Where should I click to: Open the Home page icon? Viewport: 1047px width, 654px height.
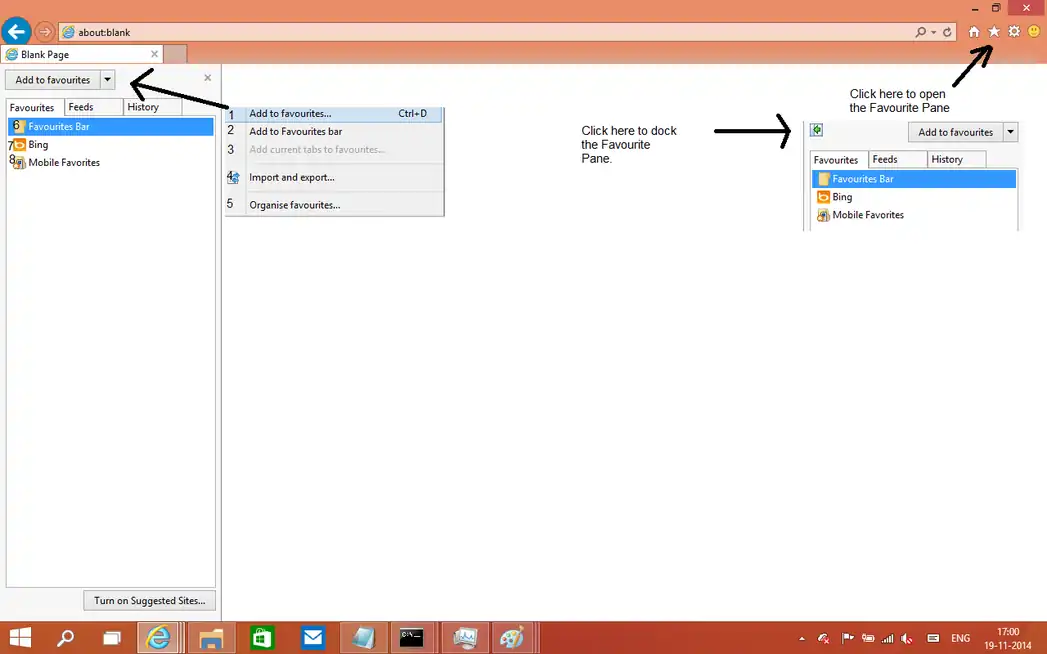click(974, 32)
